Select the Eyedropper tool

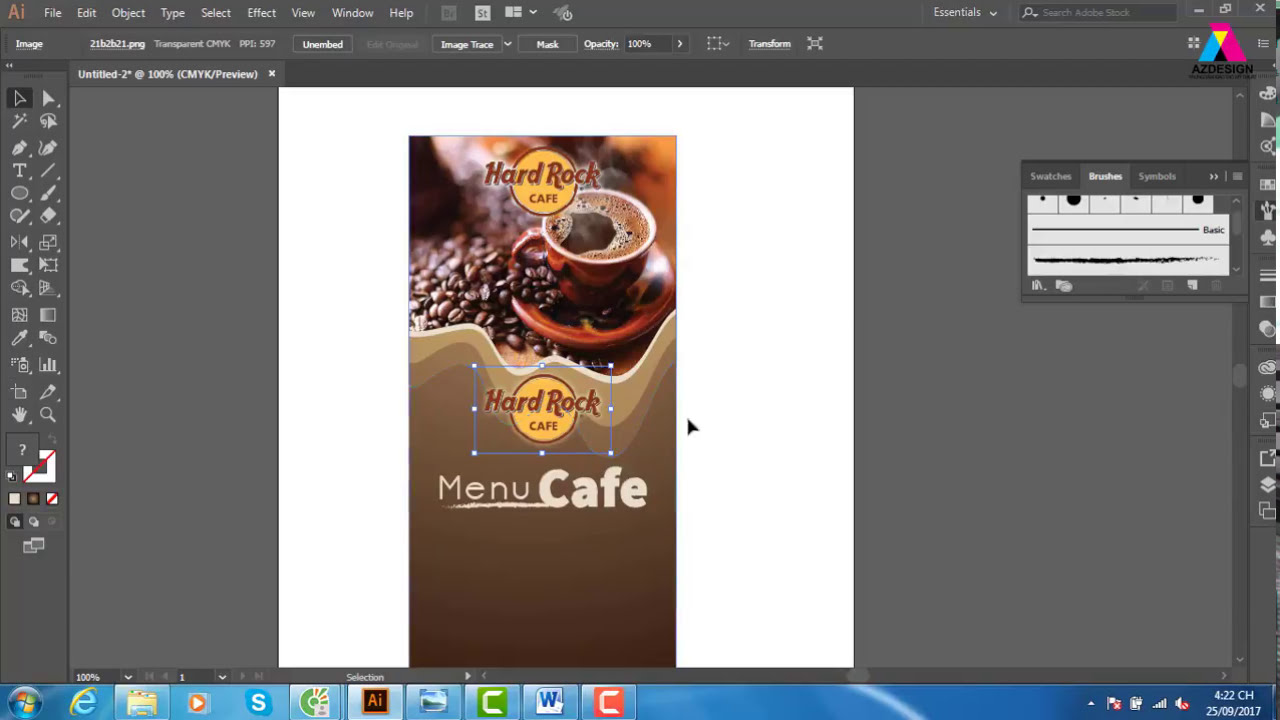(19, 340)
